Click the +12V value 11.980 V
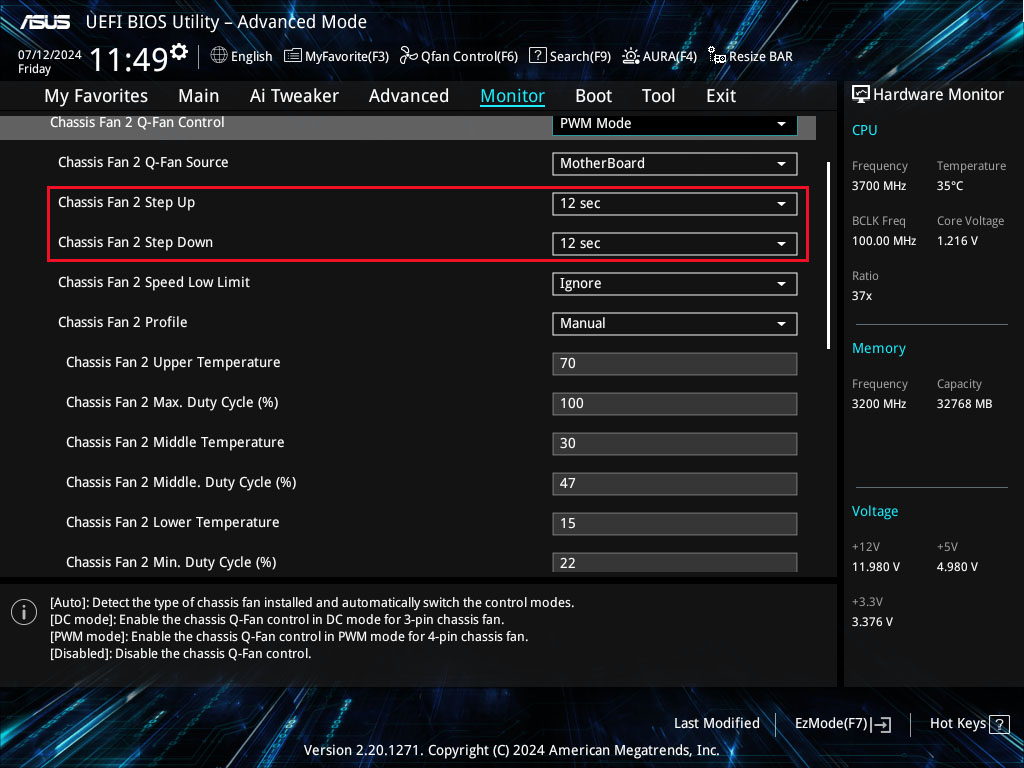Image resolution: width=1024 pixels, height=768 pixels. click(x=875, y=566)
